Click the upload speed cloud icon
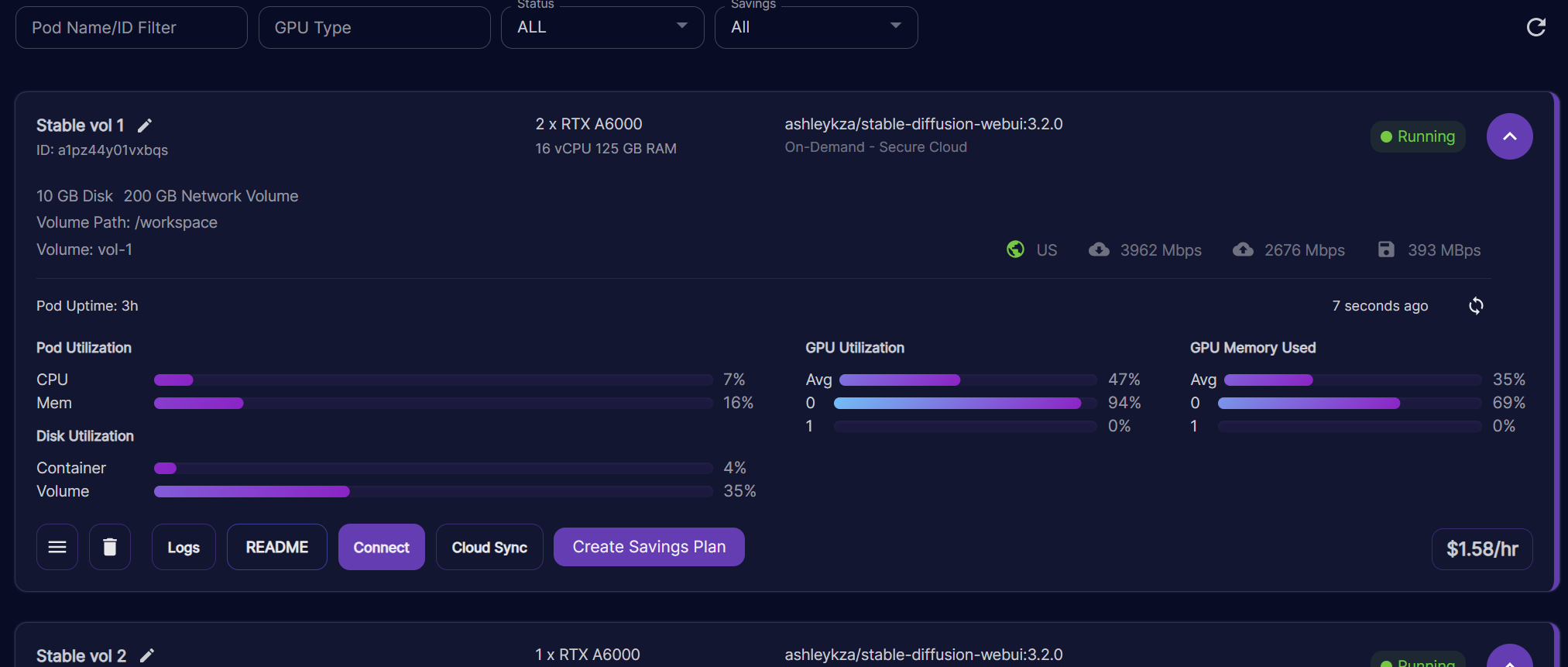This screenshot has height=667, width=1568. coord(1243,249)
